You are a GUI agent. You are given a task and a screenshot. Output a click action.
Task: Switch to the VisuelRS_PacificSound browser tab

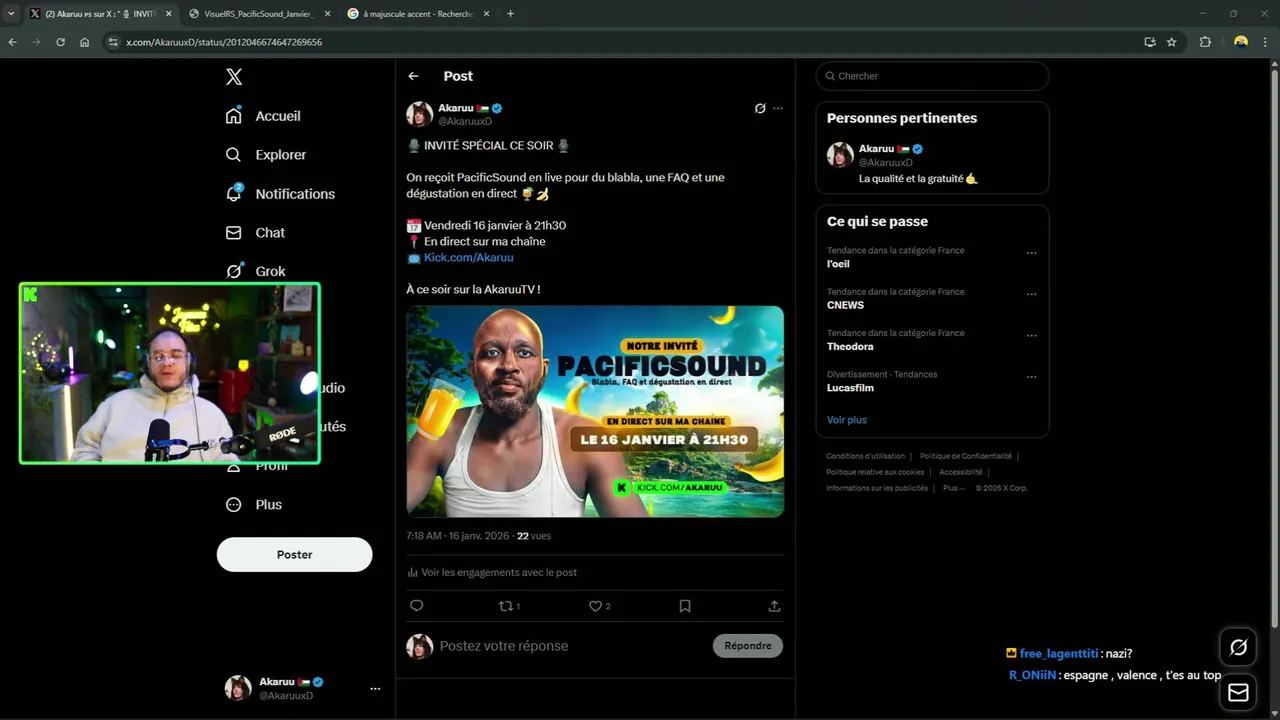click(x=258, y=14)
